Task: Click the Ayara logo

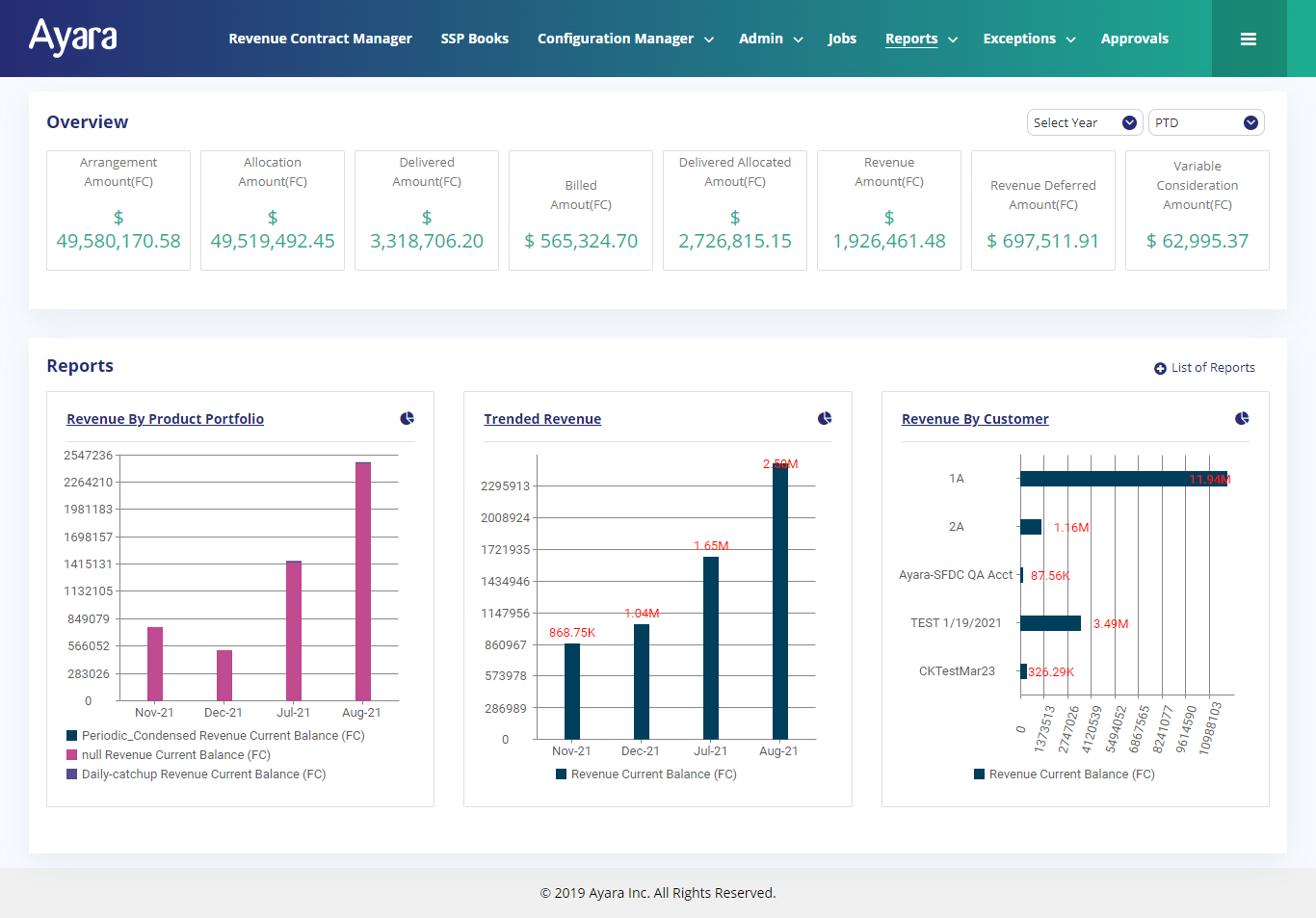Action: (x=73, y=38)
